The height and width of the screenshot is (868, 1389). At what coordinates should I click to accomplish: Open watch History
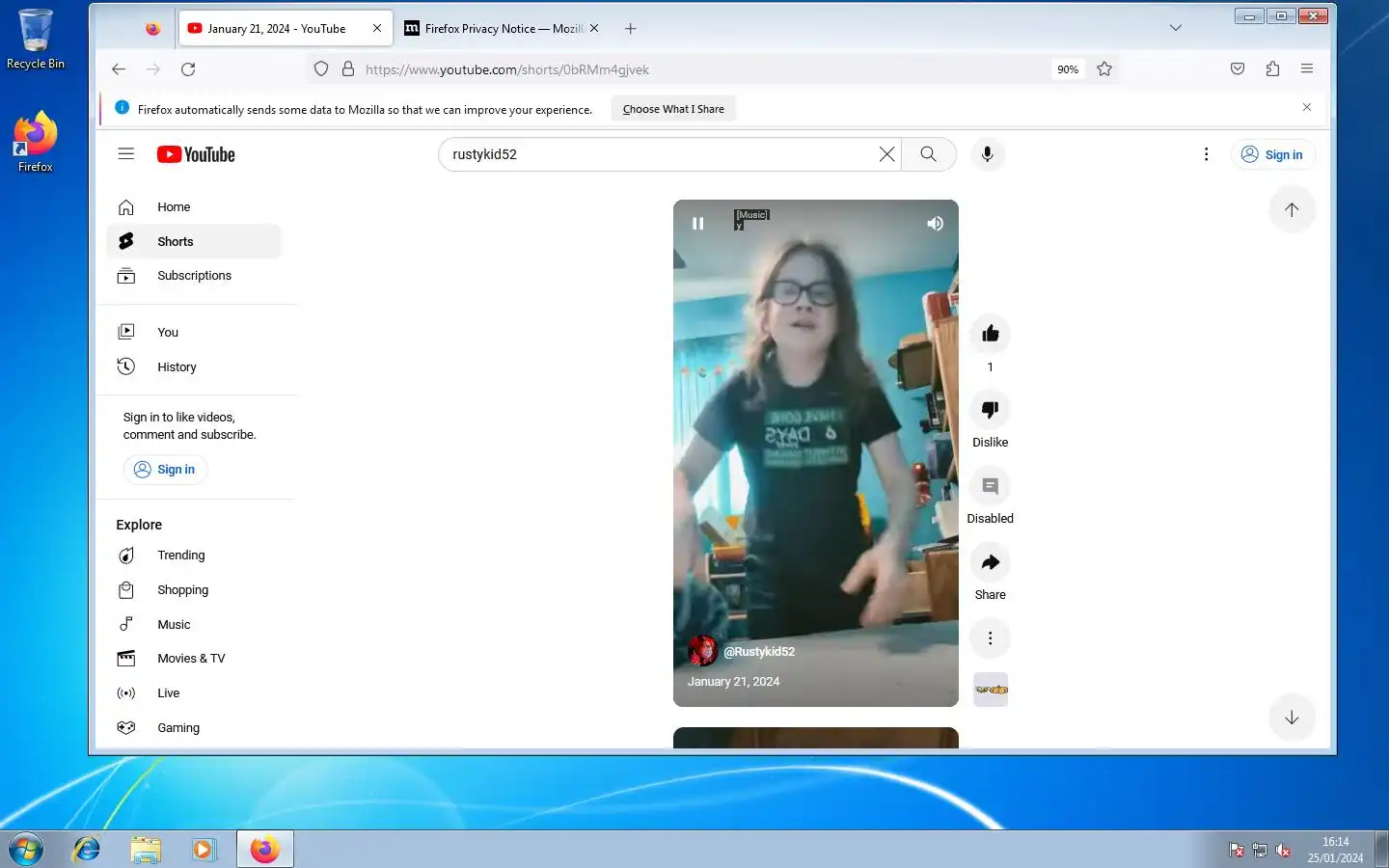(x=194, y=367)
